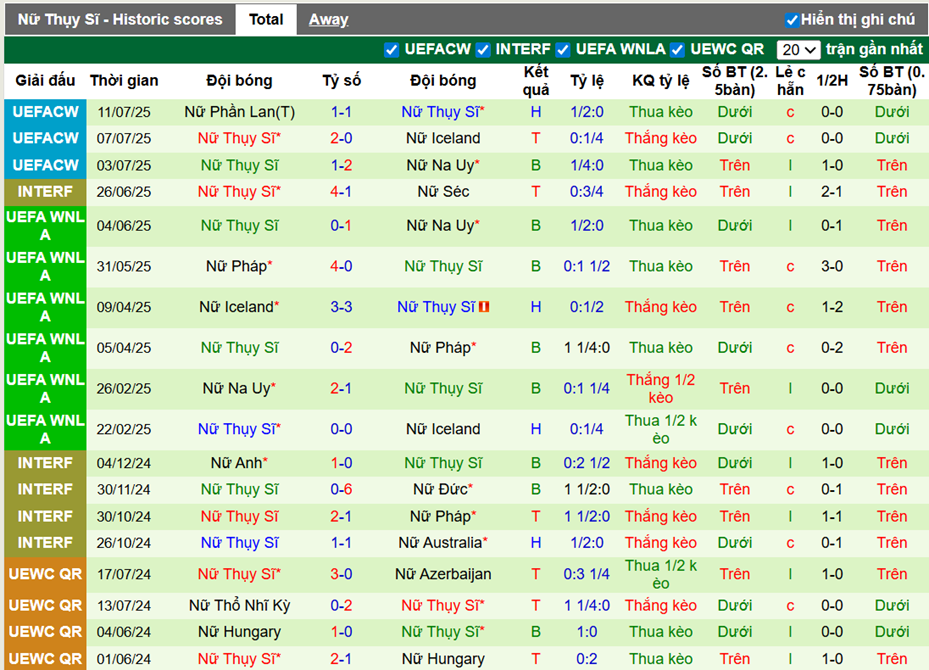This screenshot has width=929, height=670.
Task: Click the 3-0 half-time score on 31/05/25
Action: (x=832, y=267)
